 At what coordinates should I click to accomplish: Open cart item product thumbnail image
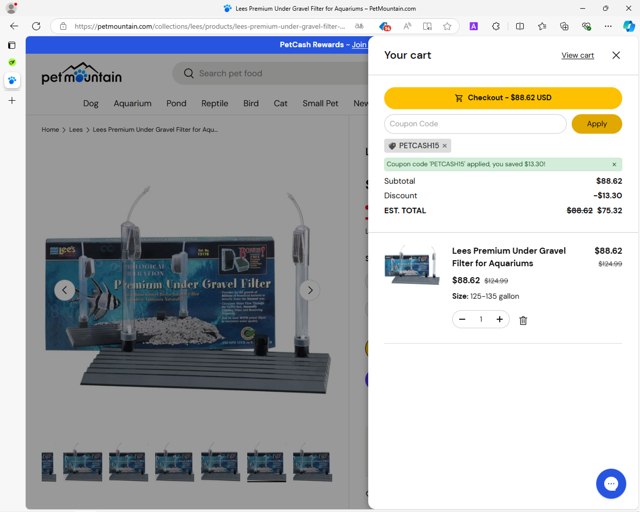412,265
